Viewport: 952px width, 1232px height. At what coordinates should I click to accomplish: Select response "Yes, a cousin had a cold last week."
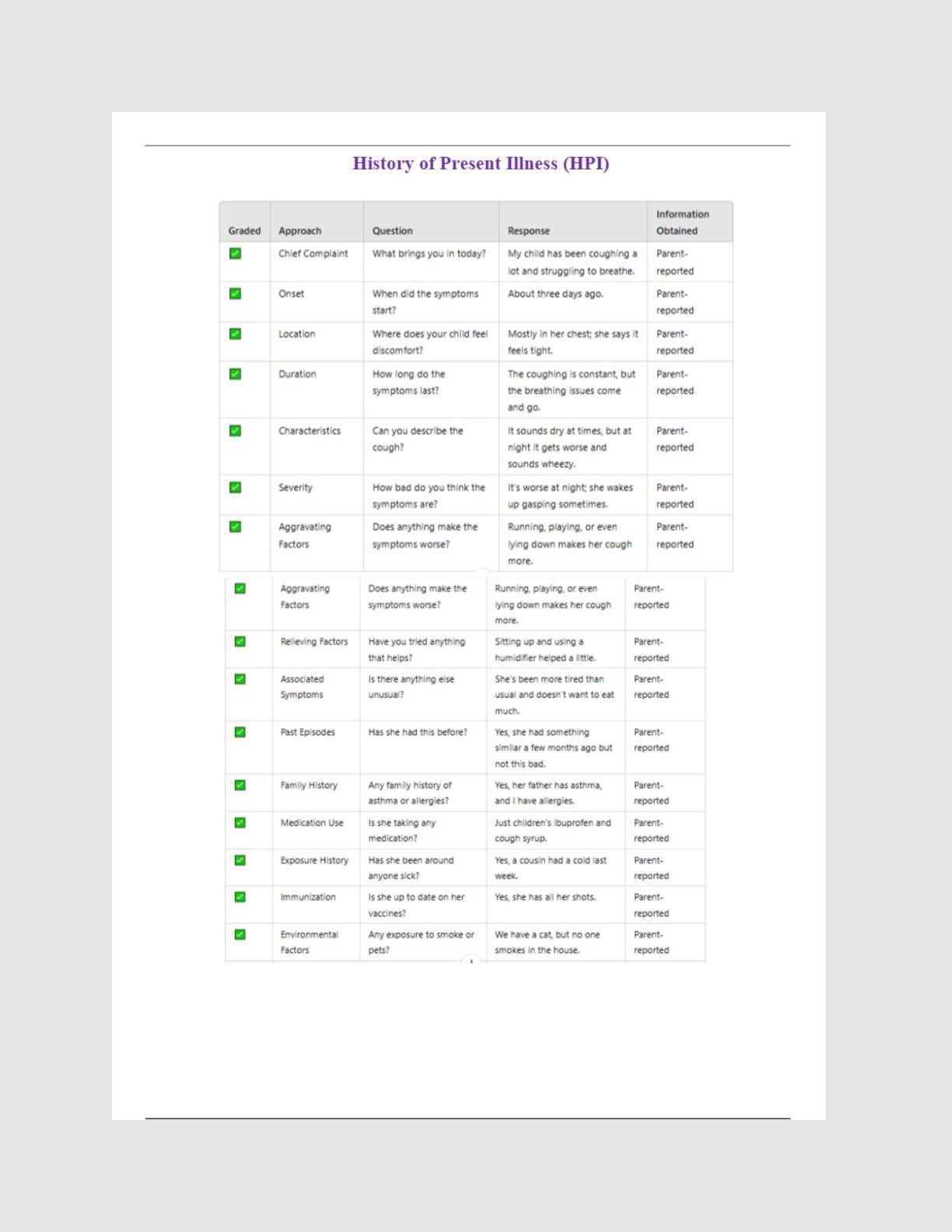(x=551, y=868)
